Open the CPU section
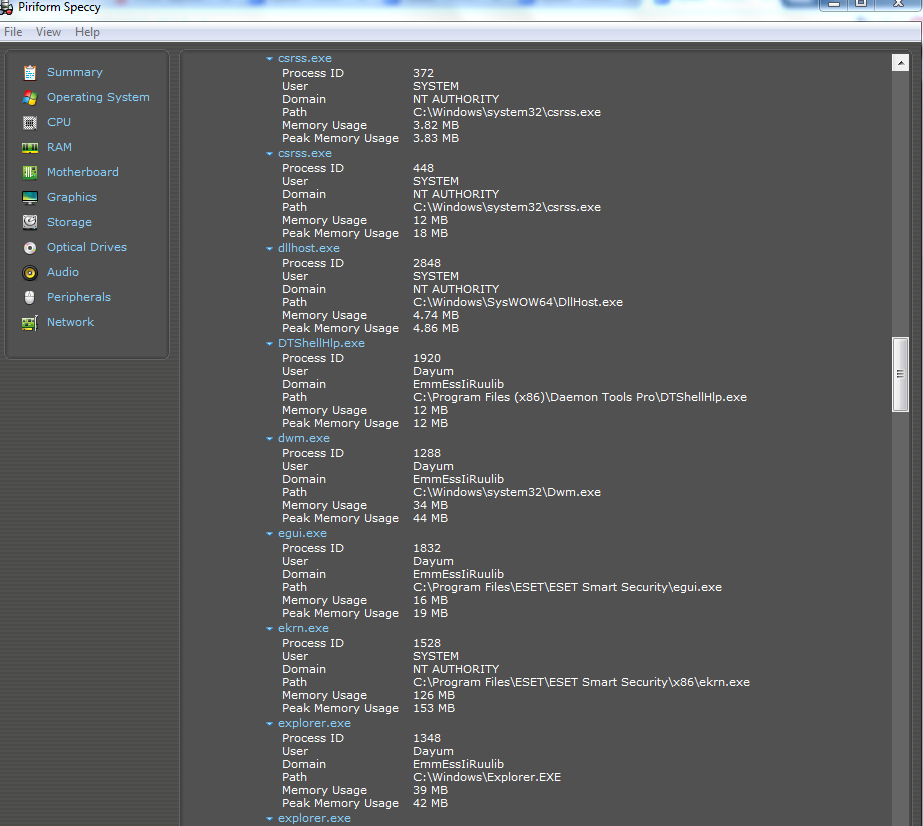This screenshot has width=923, height=826. (x=59, y=122)
